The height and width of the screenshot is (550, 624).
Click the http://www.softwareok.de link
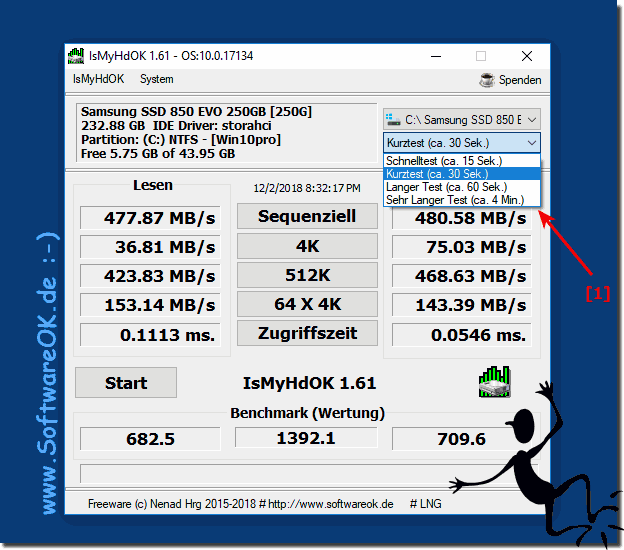(x=331, y=504)
